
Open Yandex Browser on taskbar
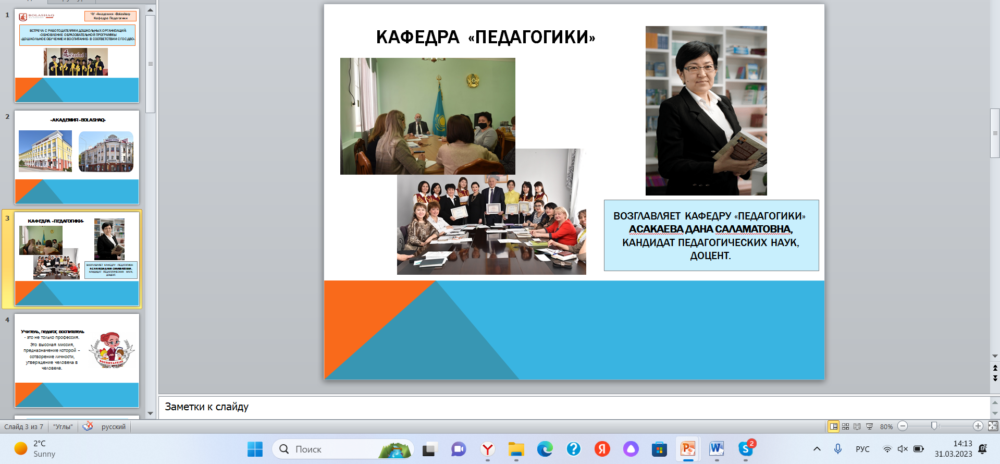[487, 449]
